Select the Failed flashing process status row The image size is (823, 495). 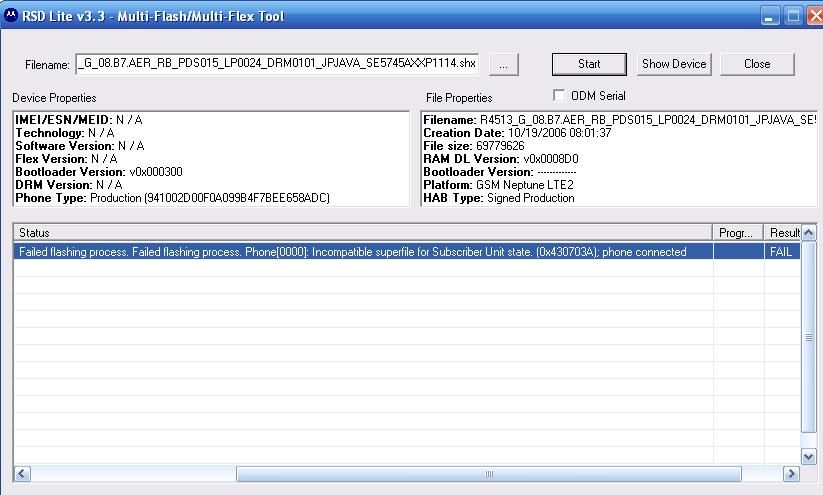click(x=407, y=251)
